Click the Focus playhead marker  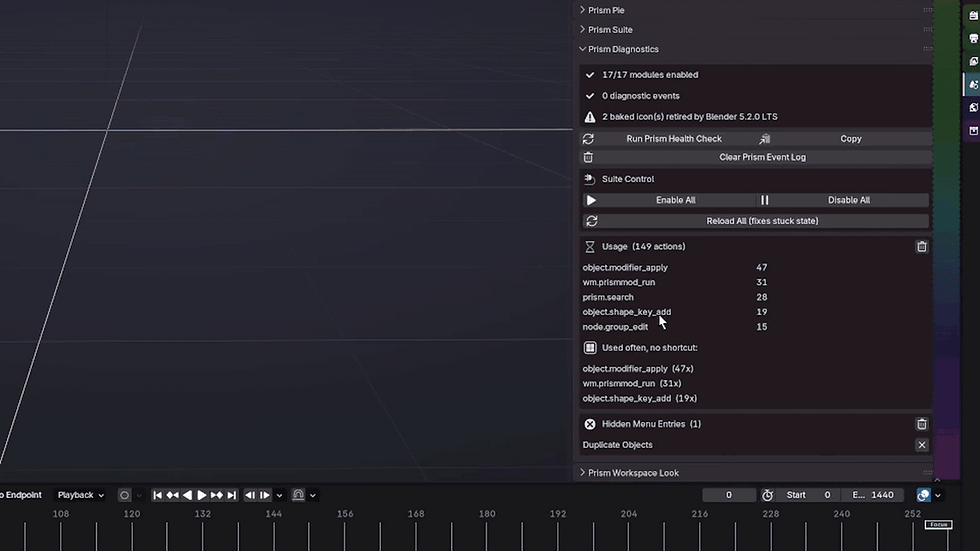coord(939,524)
